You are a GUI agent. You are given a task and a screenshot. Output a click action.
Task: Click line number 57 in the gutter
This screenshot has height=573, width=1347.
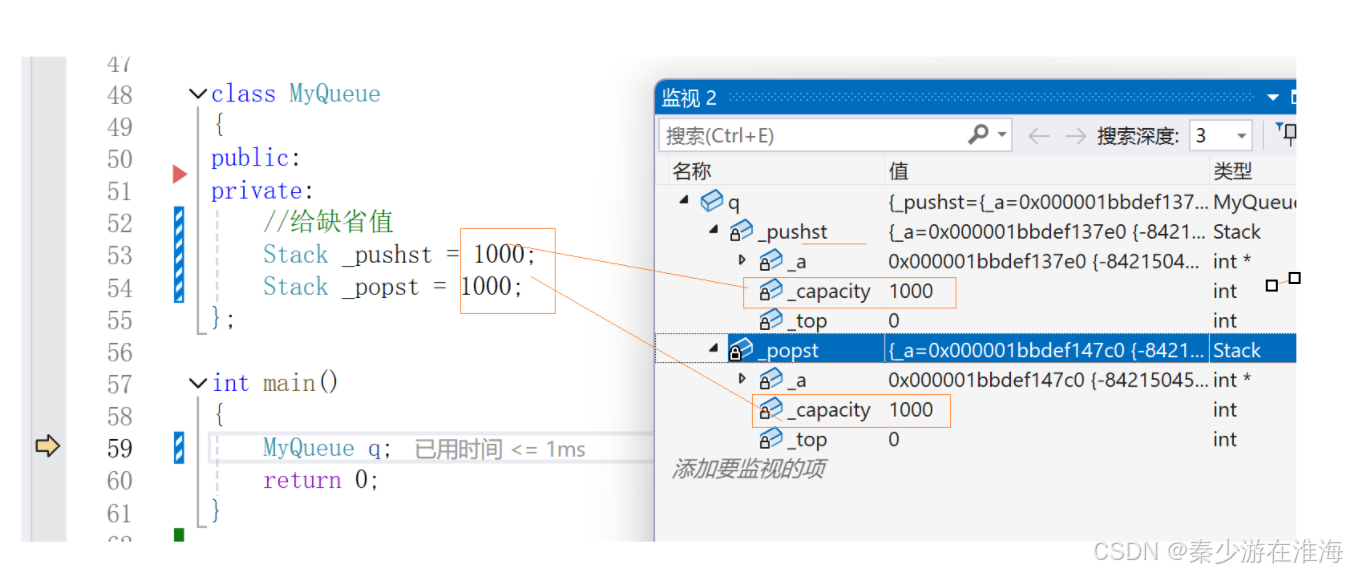click(x=120, y=384)
